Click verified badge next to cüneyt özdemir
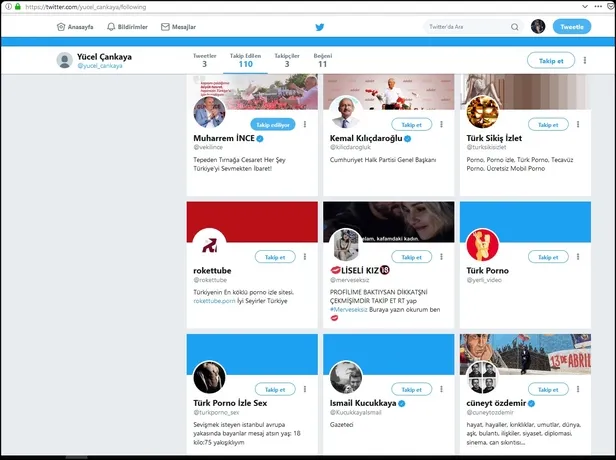The width and height of the screenshot is (616, 460). coord(531,403)
